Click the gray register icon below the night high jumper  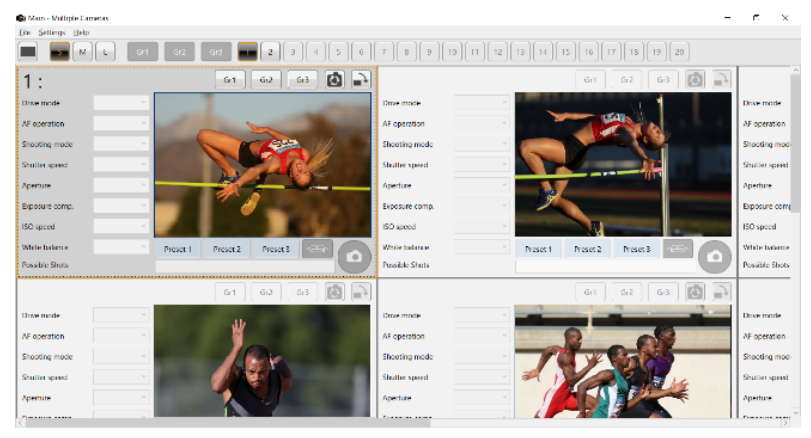(x=678, y=249)
